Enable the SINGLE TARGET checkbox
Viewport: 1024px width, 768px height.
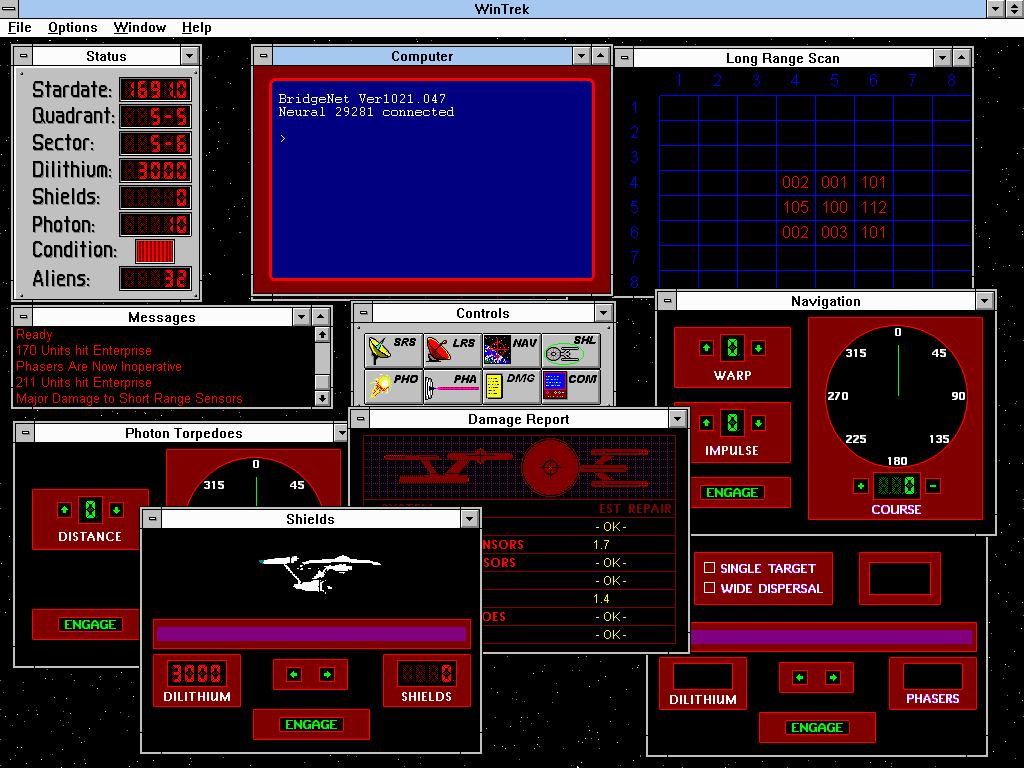[x=709, y=568]
